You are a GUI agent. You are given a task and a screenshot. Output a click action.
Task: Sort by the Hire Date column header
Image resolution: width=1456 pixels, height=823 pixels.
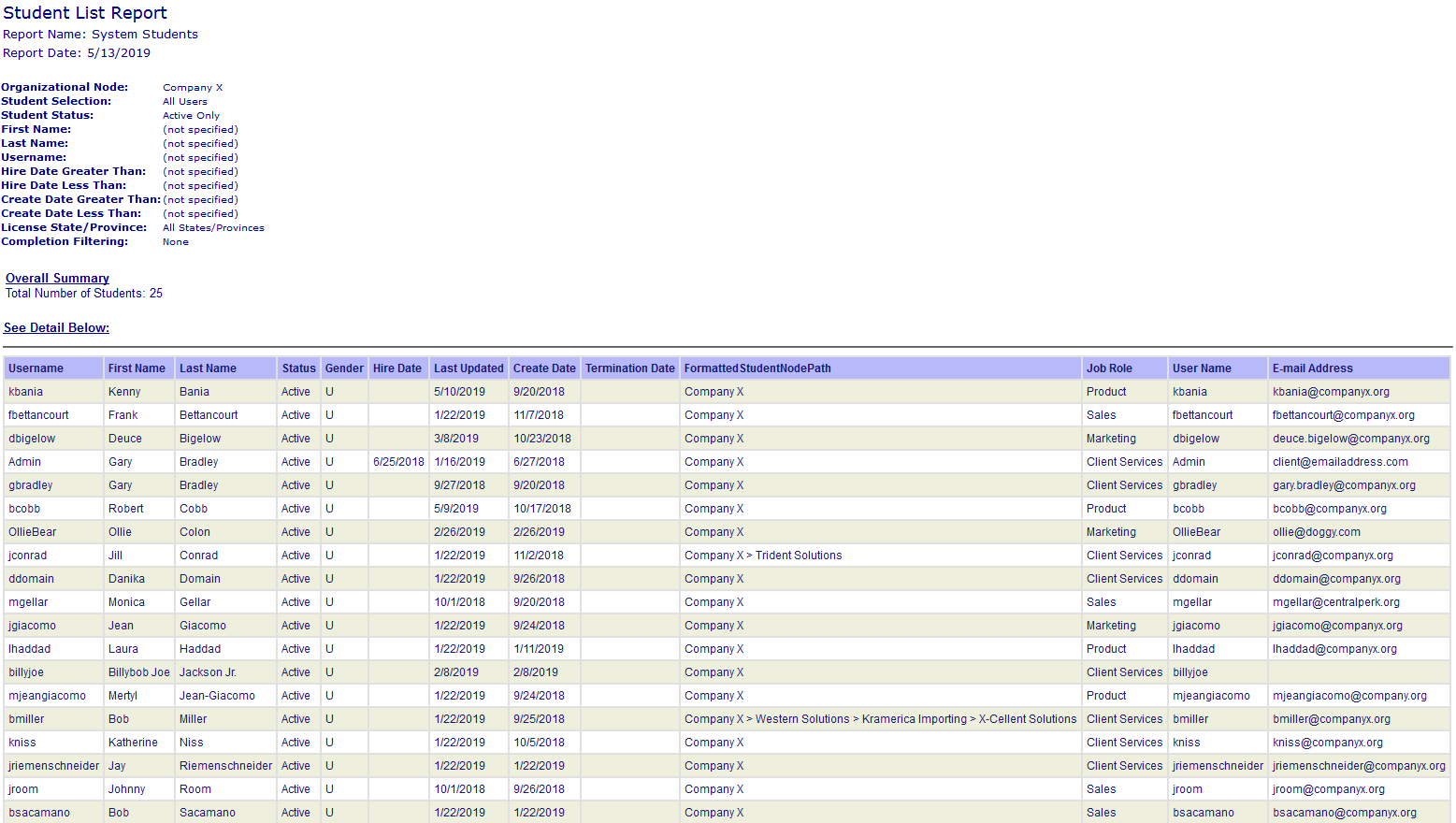(397, 368)
